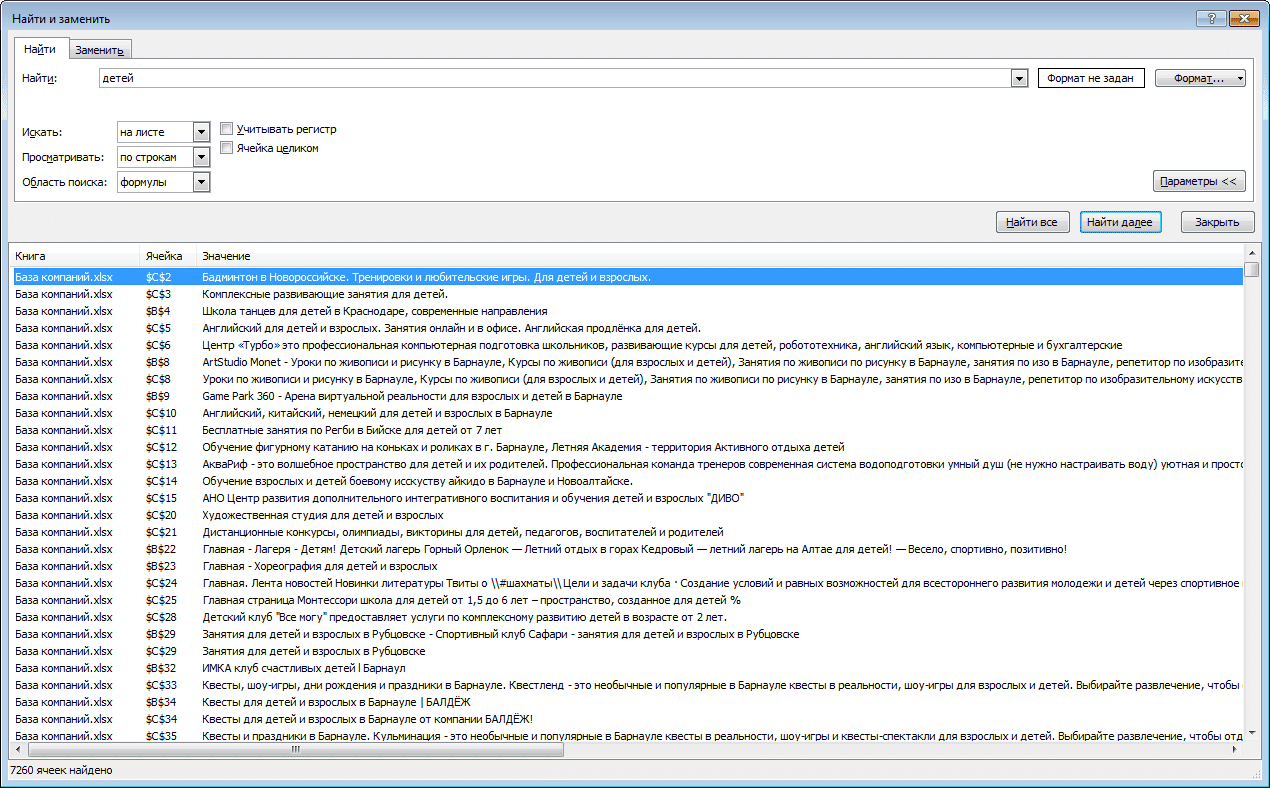Select the result row for cell $B$29
Image resolution: width=1270 pixels, height=788 pixels.
(x=627, y=634)
